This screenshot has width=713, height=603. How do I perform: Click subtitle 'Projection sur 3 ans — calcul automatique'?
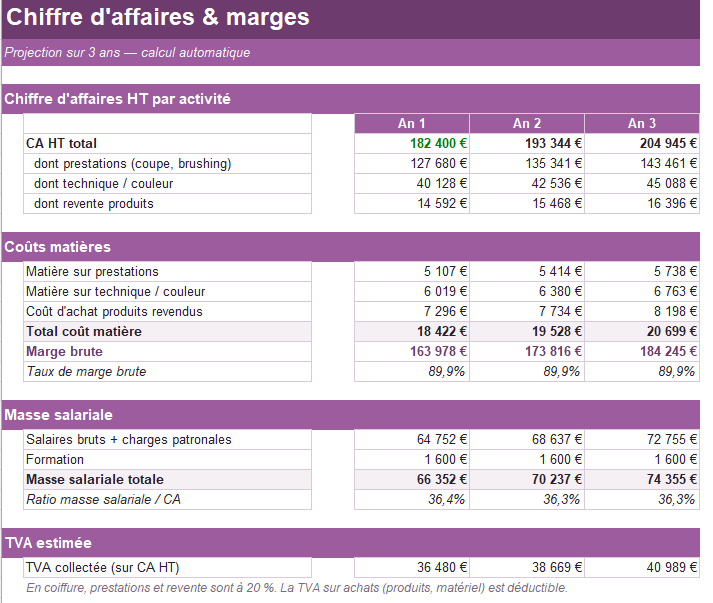coord(127,52)
